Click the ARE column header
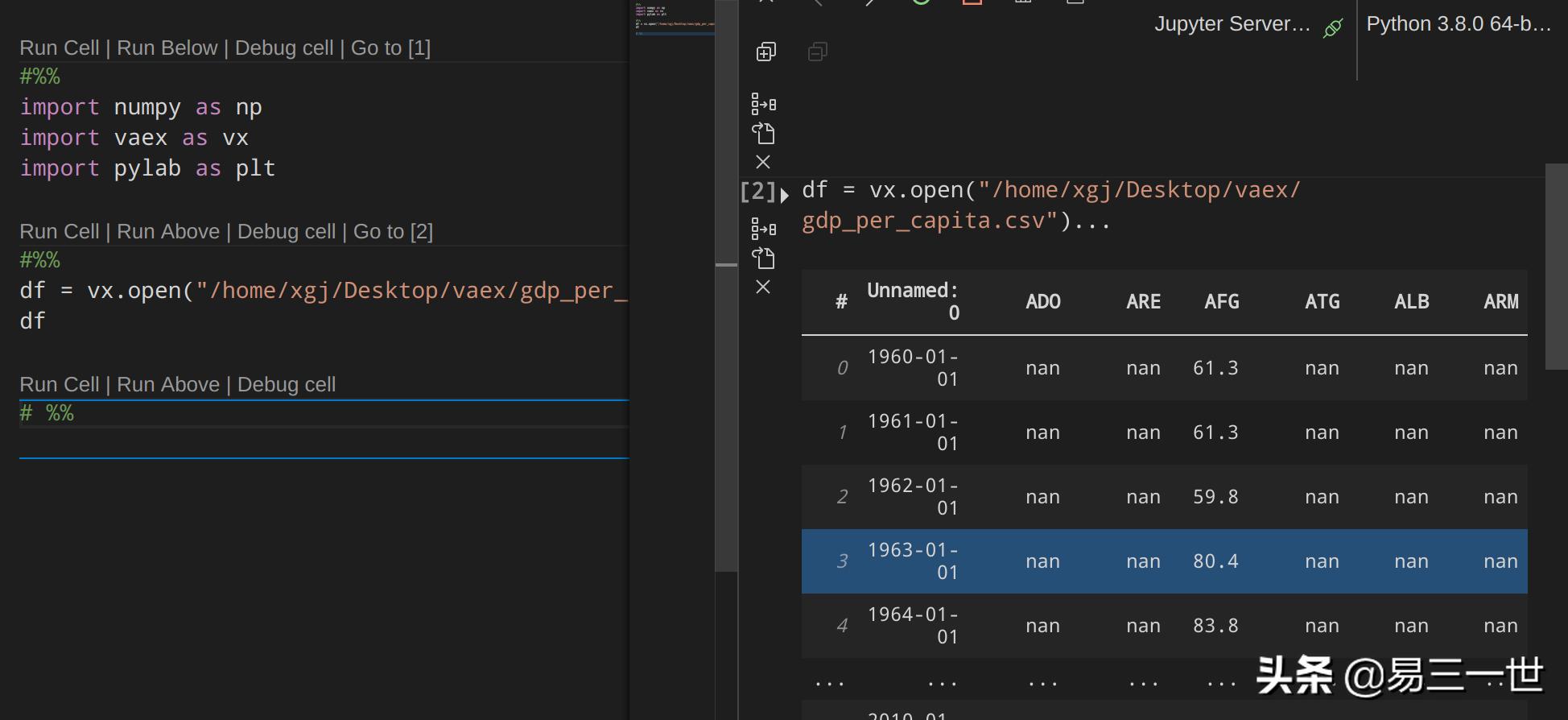1568x720 pixels. (x=1143, y=302)
